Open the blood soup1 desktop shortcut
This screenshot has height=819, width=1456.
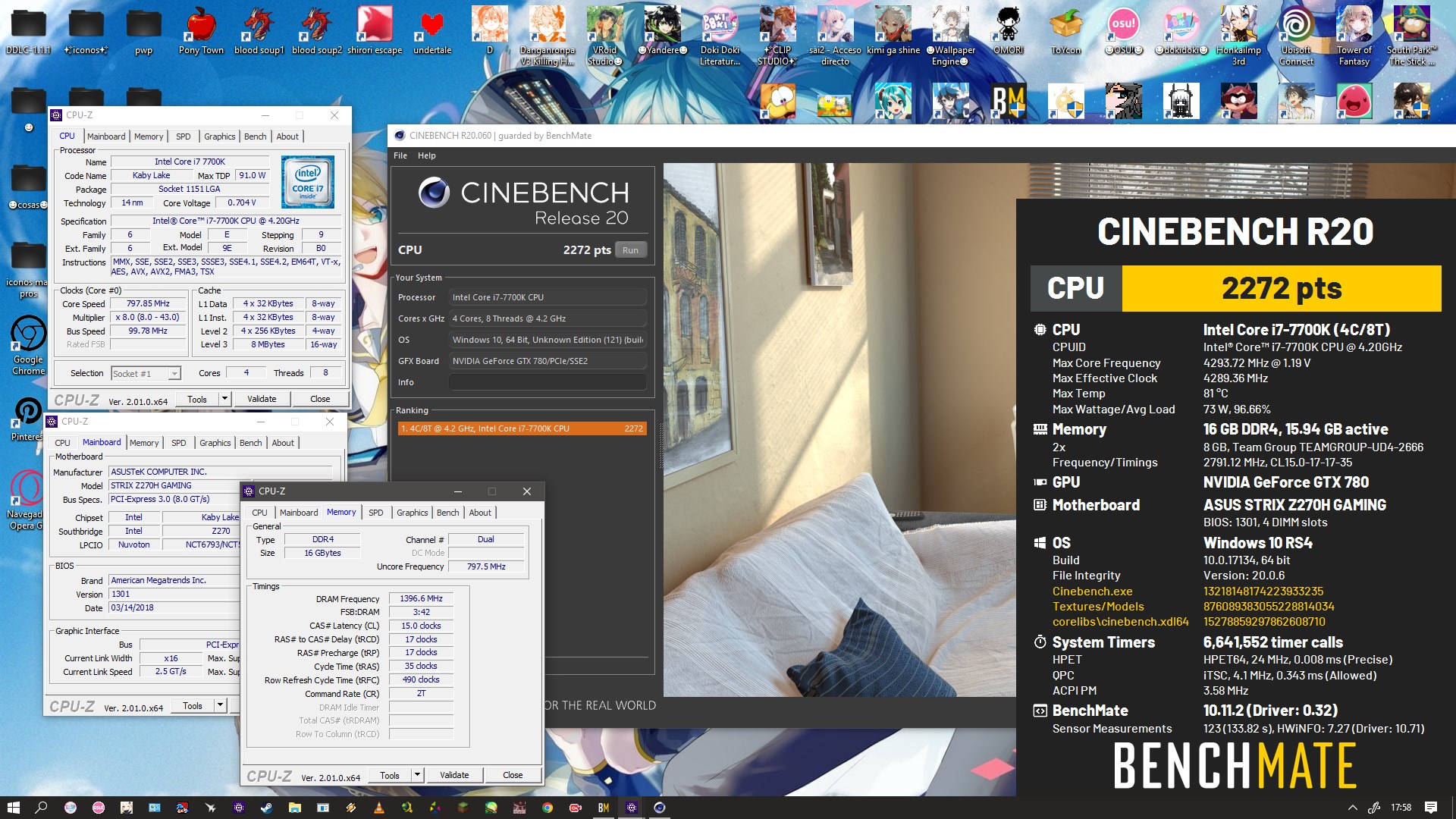tap(259, 30)
